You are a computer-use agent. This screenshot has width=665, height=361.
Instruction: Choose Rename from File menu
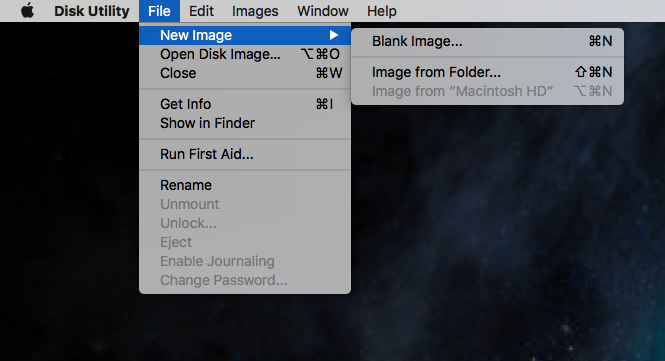(245, 185)
